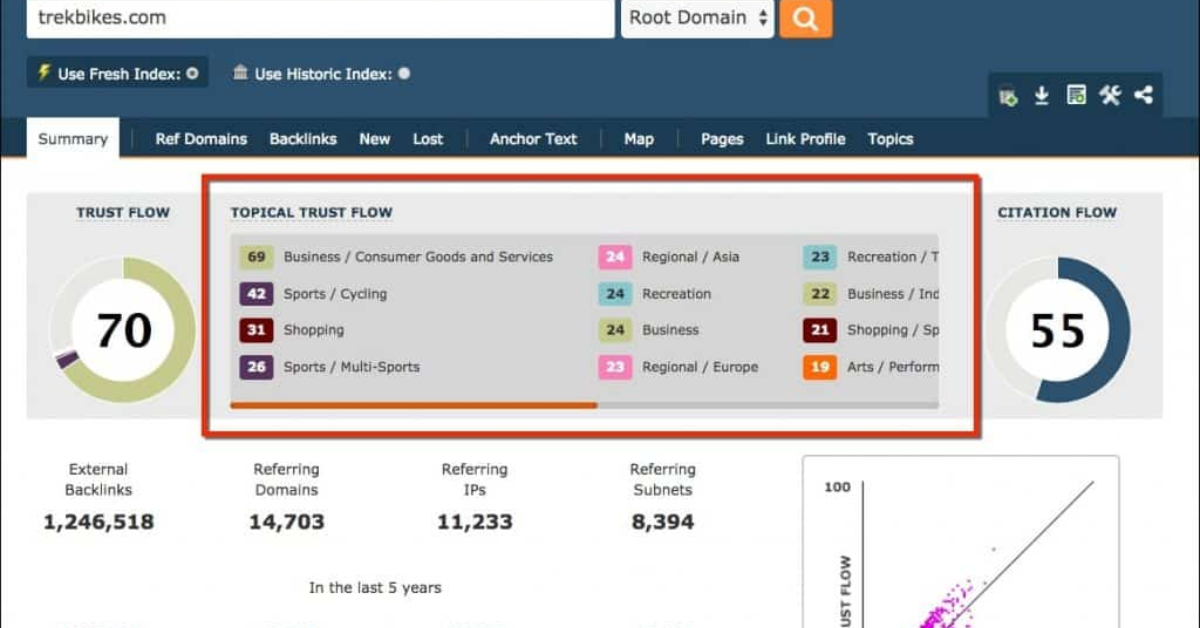Click the Referring IPs value 11,233
Screen dimensions: 1200x628
click(475, 522)
